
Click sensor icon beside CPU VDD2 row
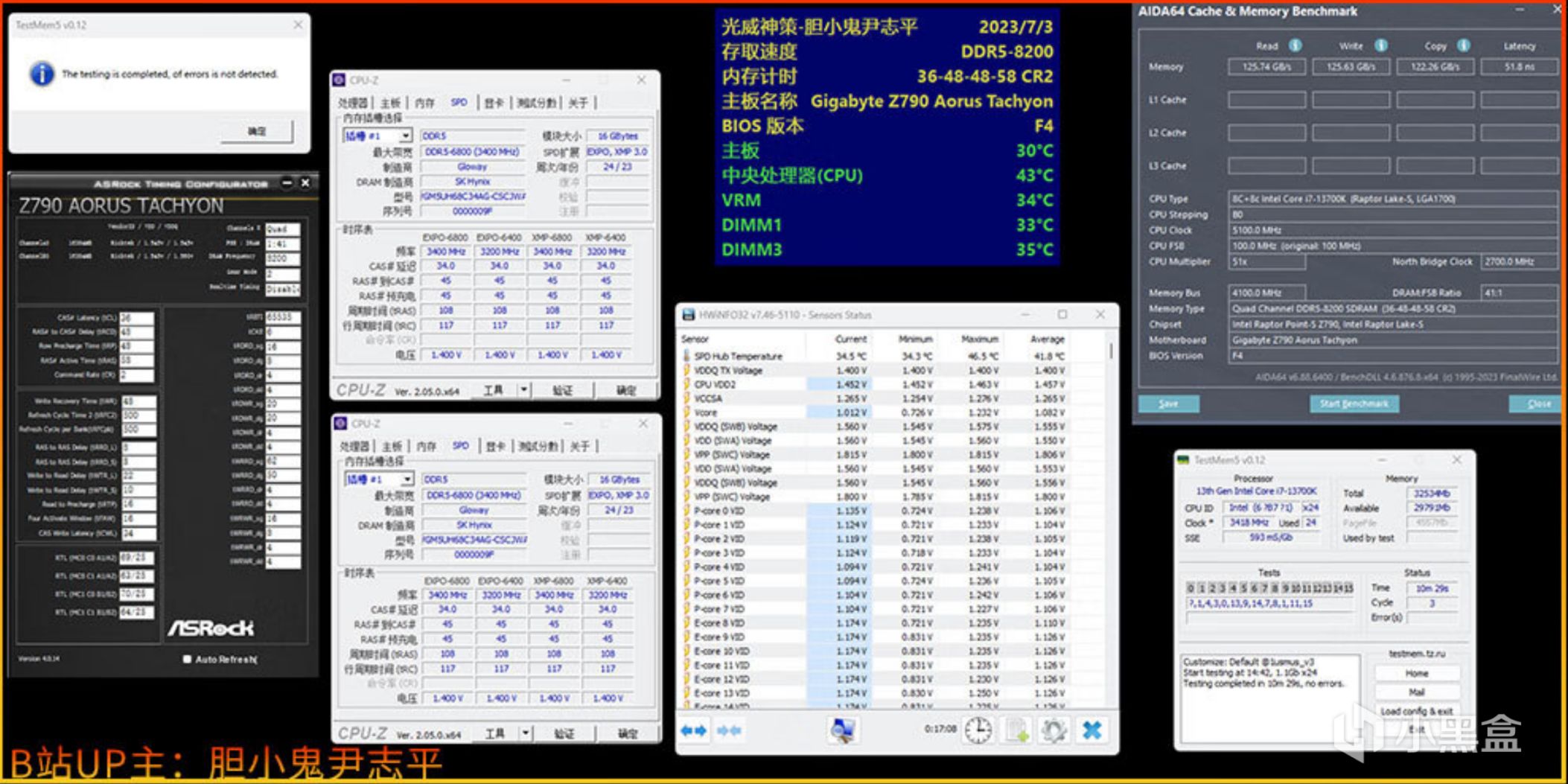coord(686,384)
